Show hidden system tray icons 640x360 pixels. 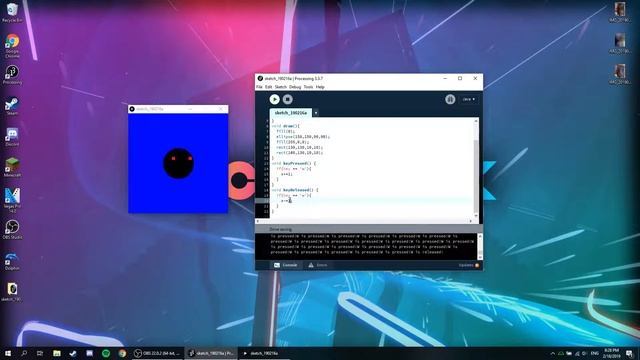pos(553,353)
